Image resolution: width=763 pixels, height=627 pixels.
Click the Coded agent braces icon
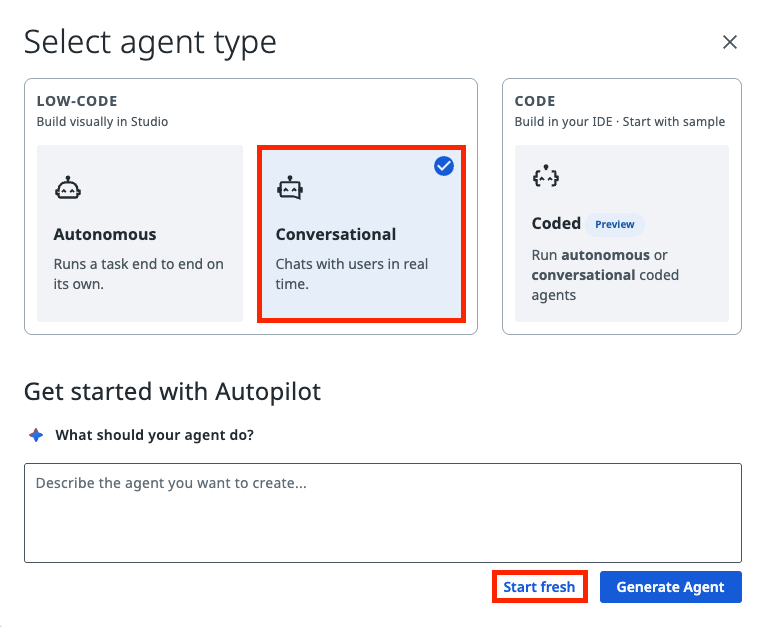[545, 176]
